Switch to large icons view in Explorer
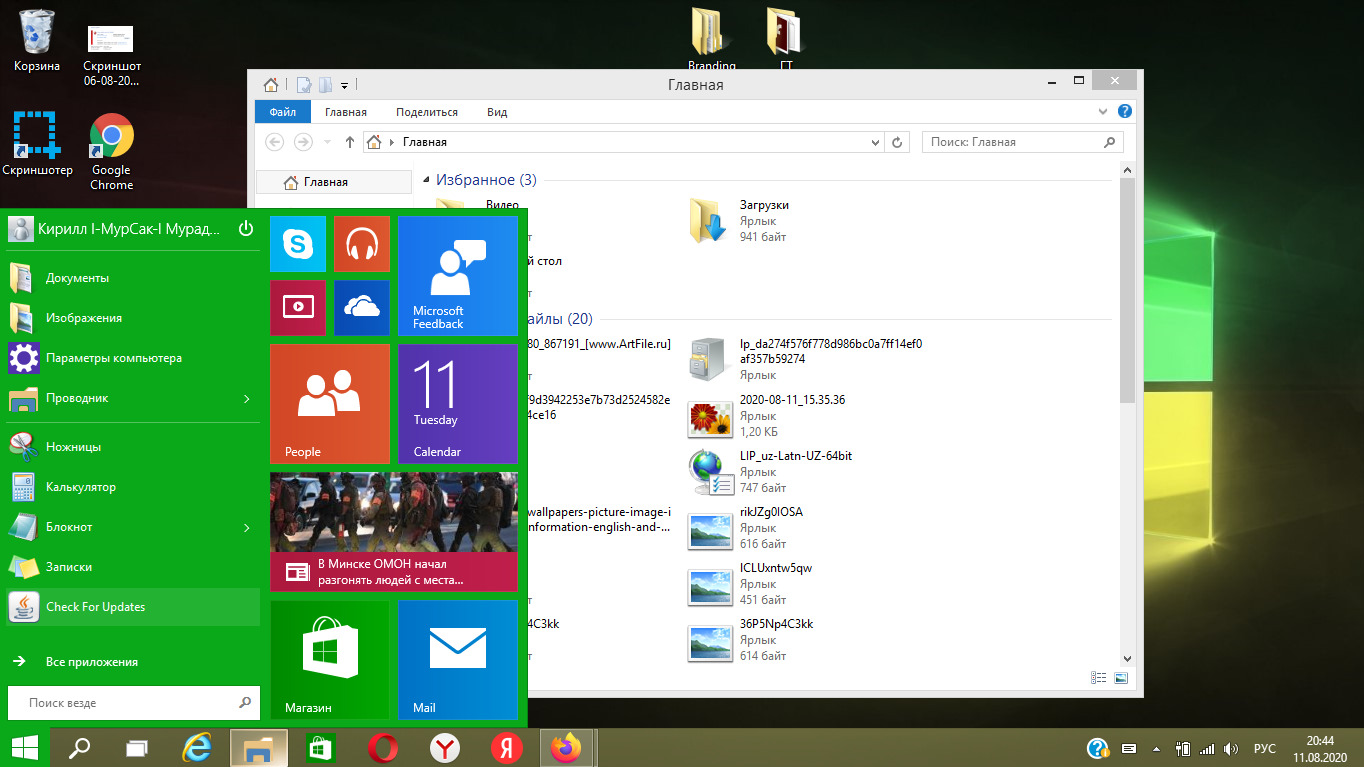This screenshot has width=1364, height=767. coord(1121,678)
